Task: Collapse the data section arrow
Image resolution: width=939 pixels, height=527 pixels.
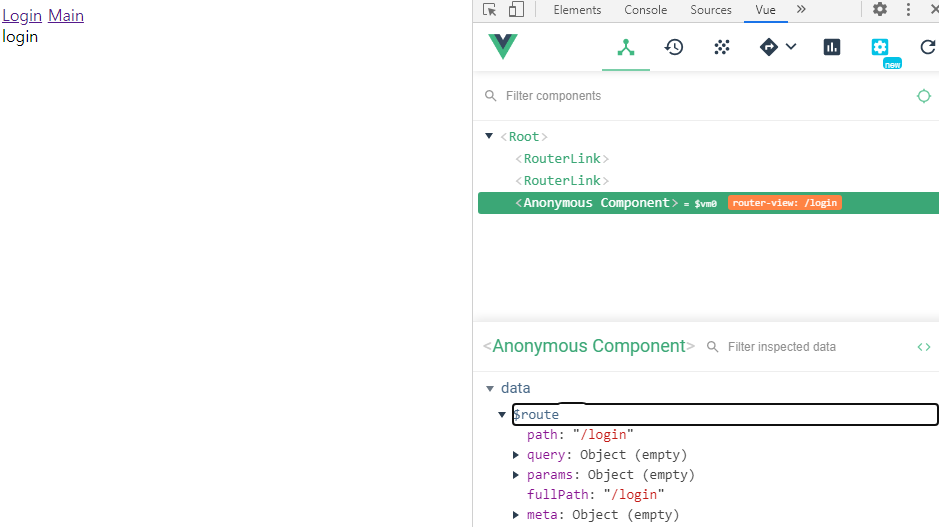Action: (490, 389)
